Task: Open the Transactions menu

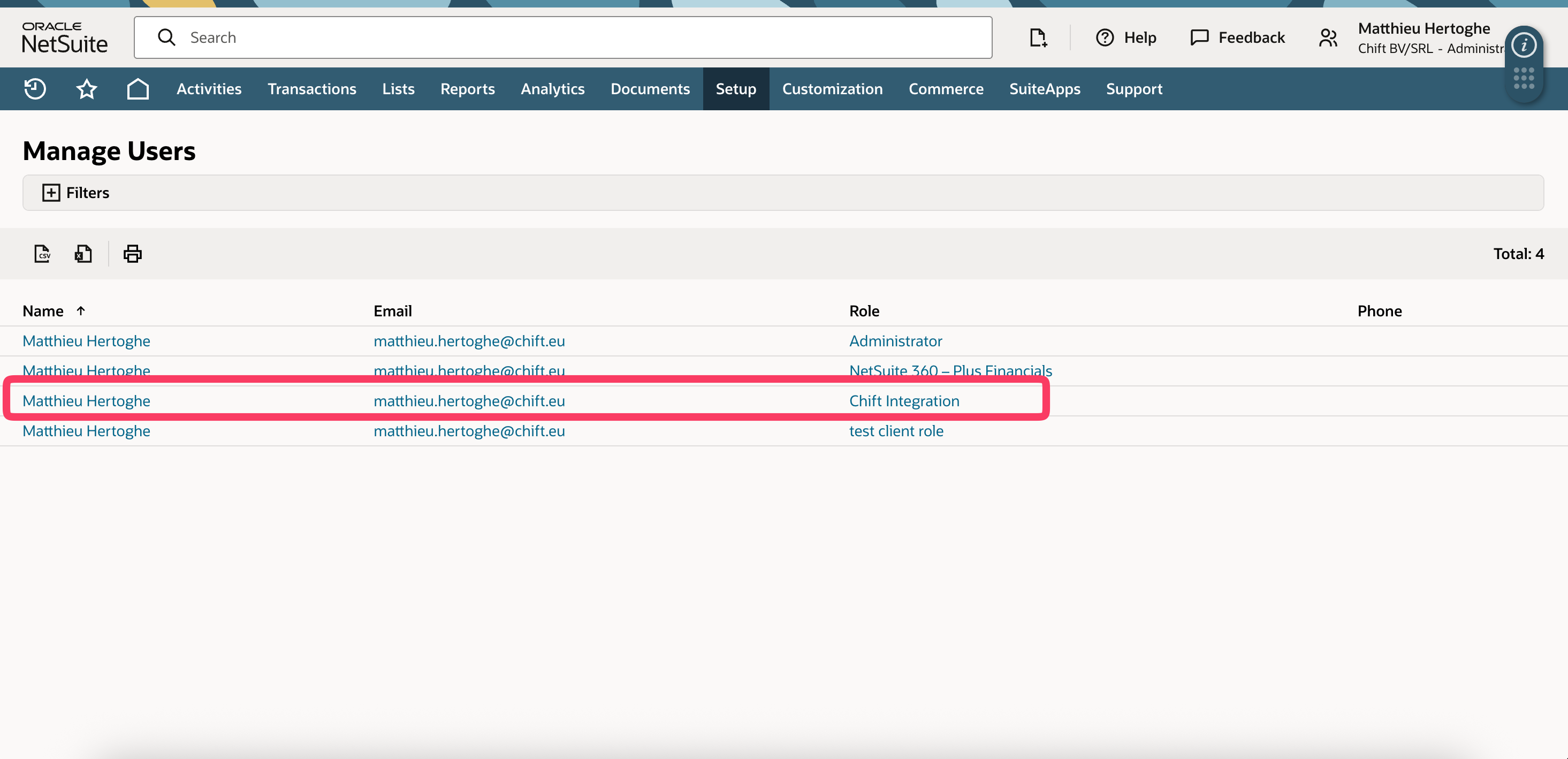Action: 312,89
